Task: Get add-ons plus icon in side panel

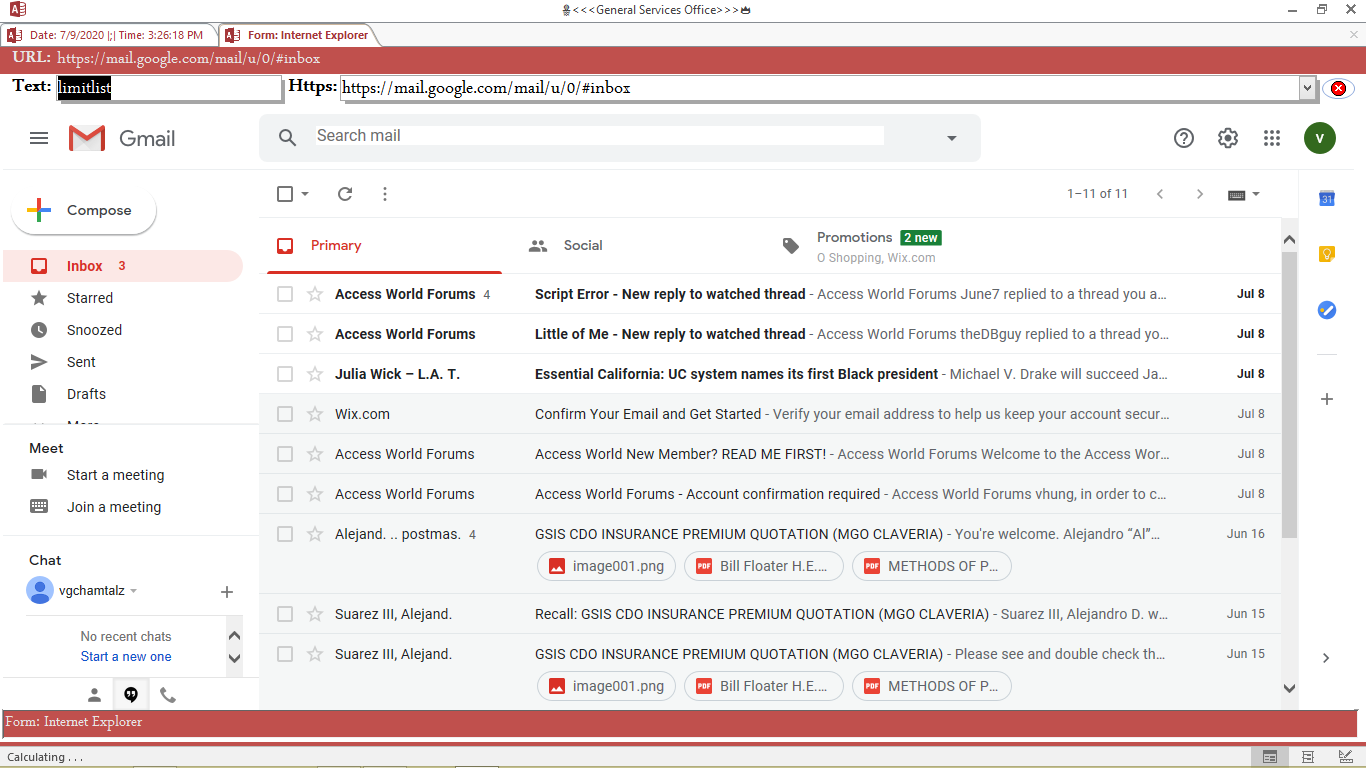Action: pos(1327,399)
